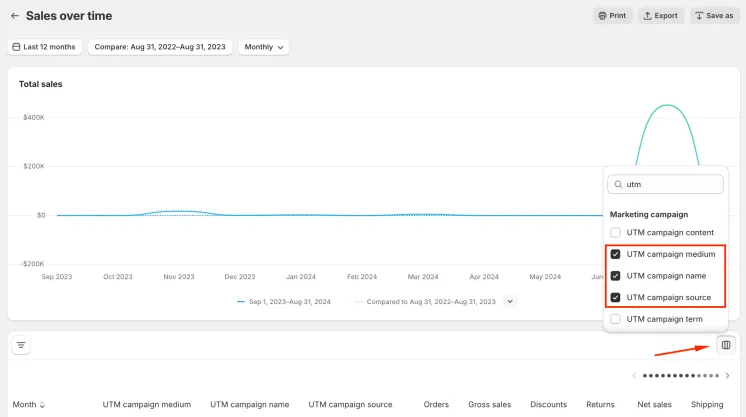746x417 pixels.
Task: Click the Sep 1, 2023–Aug 31, 2024 legend entry
Action: (x=284, y=302)
